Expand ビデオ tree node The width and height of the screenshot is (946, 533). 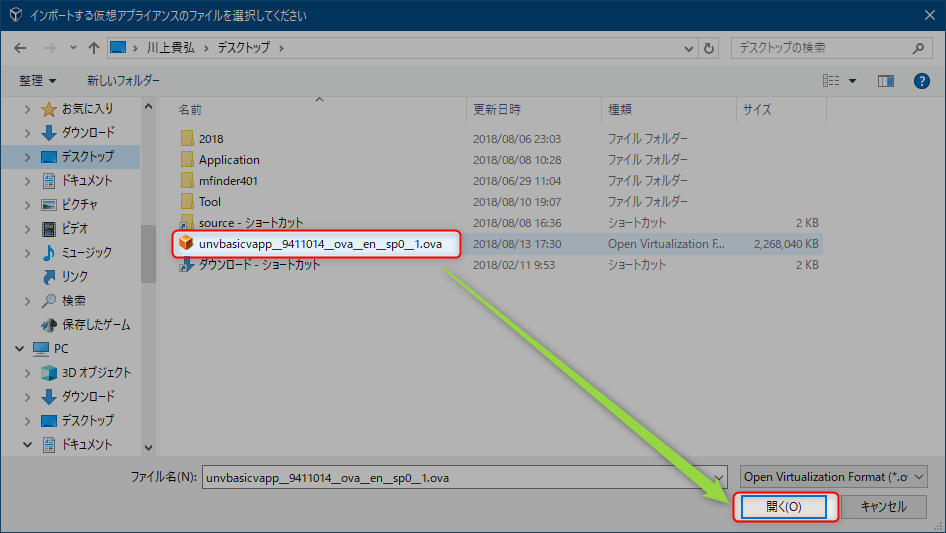(27, 229)
